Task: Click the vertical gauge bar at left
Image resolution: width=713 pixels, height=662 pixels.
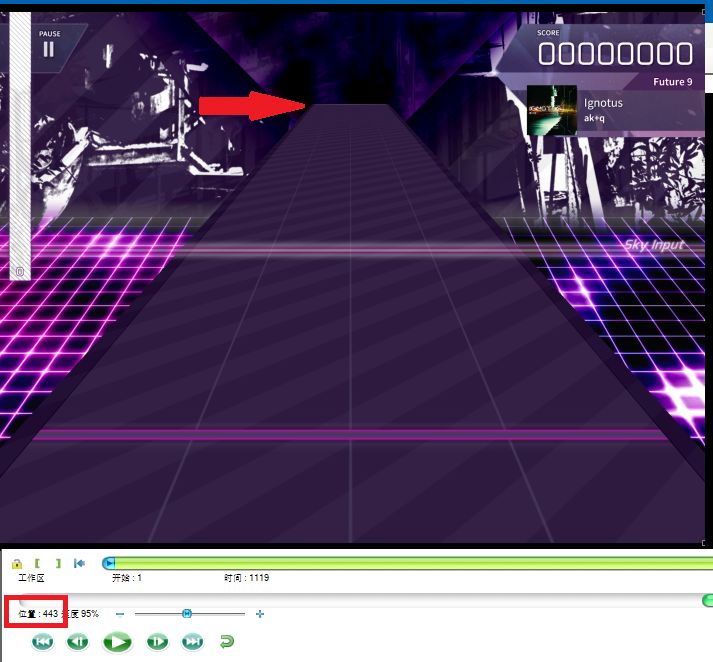Action: tap(20, 145)
